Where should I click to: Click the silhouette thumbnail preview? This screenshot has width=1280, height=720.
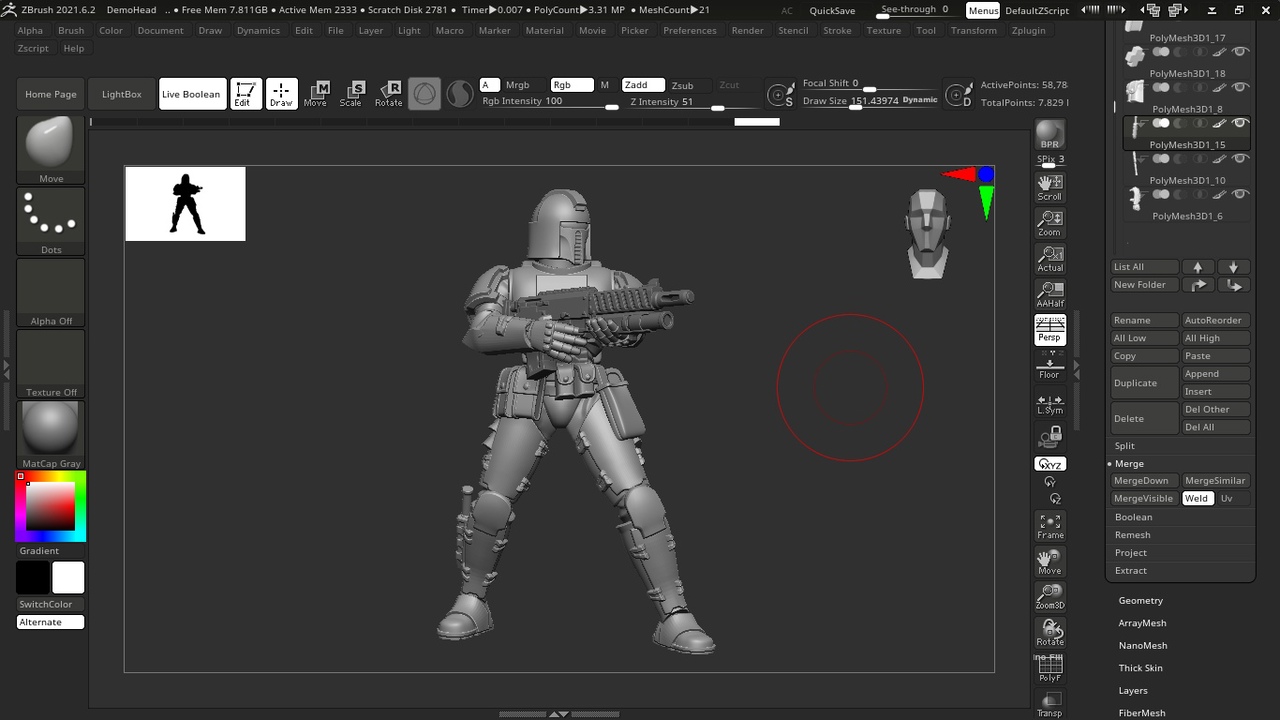(x=185, y=204)
